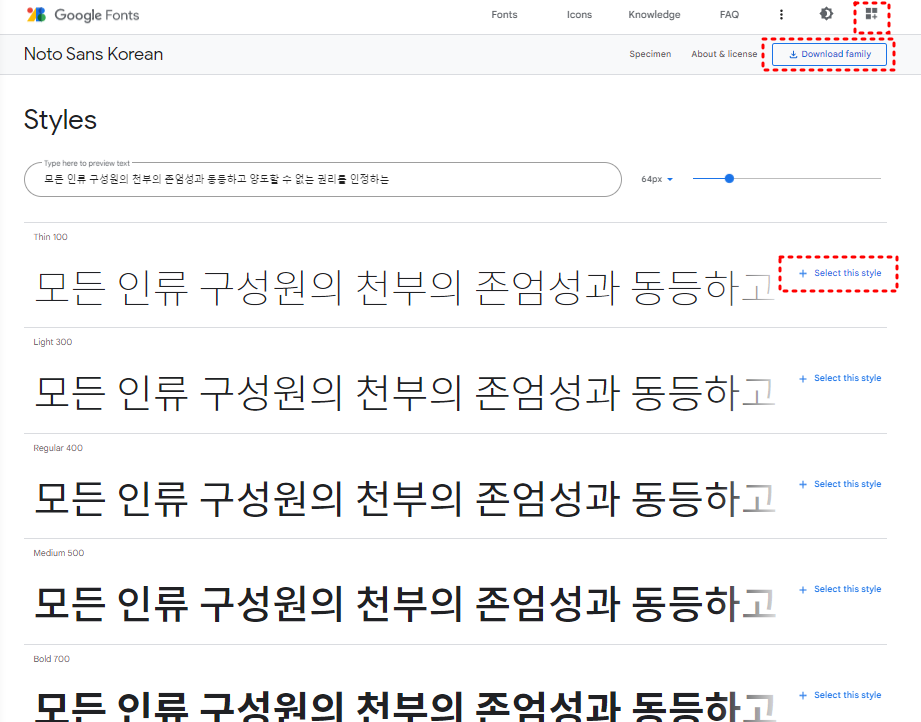
Task: Click the preview text input field
Action: tap(322, 179)
